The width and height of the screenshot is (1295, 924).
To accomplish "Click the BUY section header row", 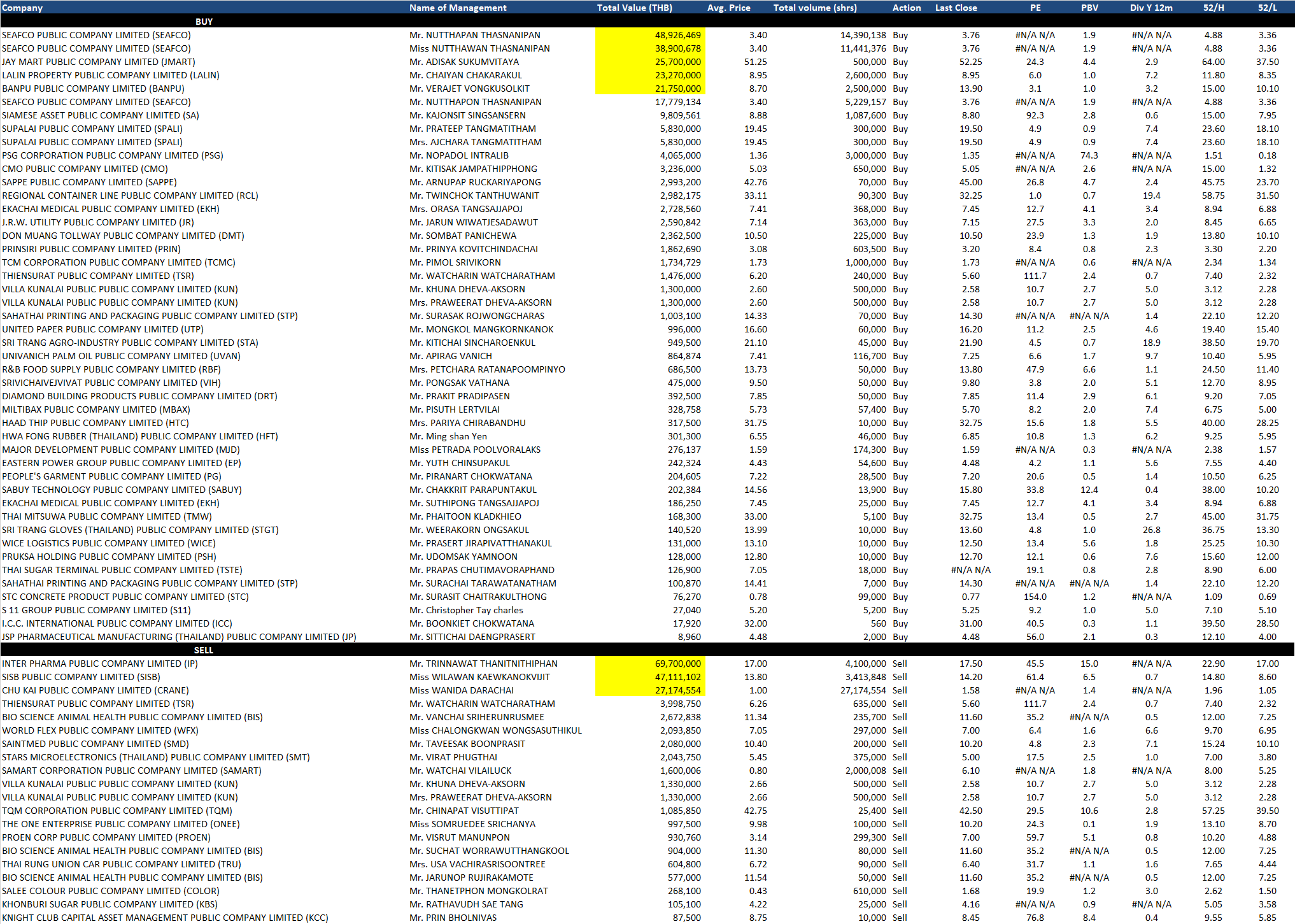I will point(204,22).
